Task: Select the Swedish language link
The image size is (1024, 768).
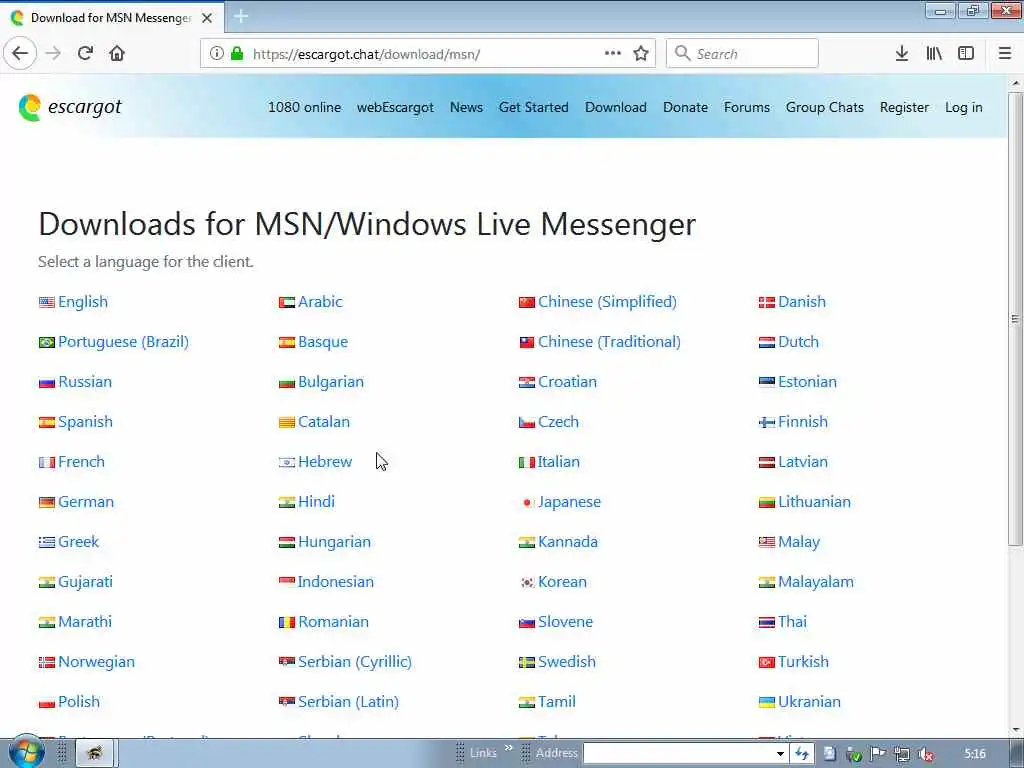Action: [x=567, y=662]
